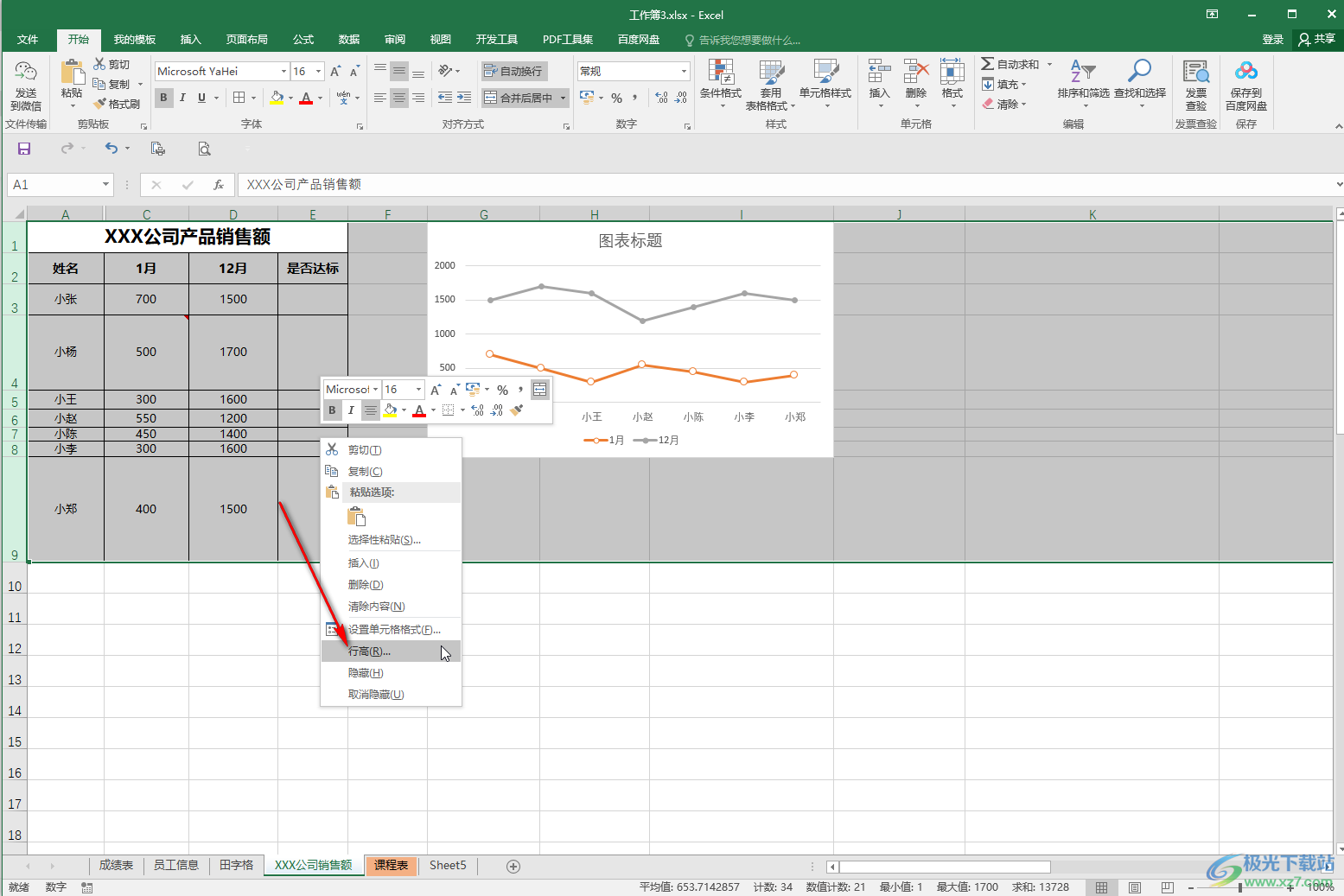Toggle Italic in the ribbon font group
The image size is (1344, 896).
(182, 98)
